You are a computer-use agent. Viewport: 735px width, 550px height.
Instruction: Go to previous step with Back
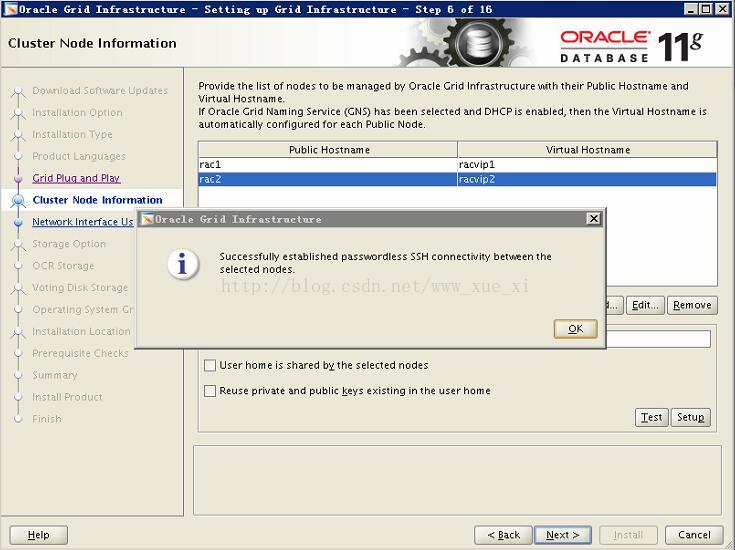tap(503, 535)
